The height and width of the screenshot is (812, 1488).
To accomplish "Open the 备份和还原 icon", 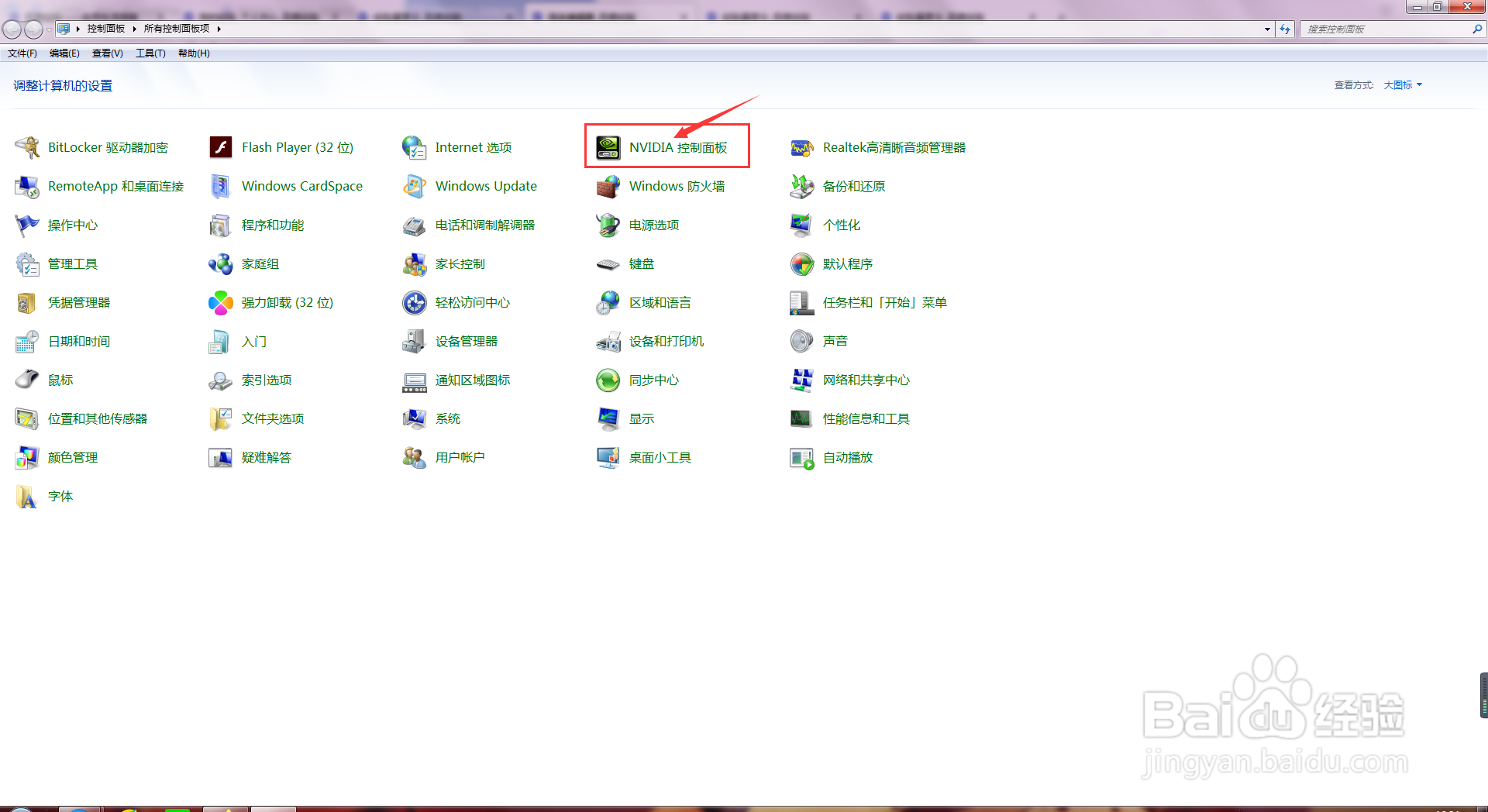I will pyautogui.click(x=802, y=186).
